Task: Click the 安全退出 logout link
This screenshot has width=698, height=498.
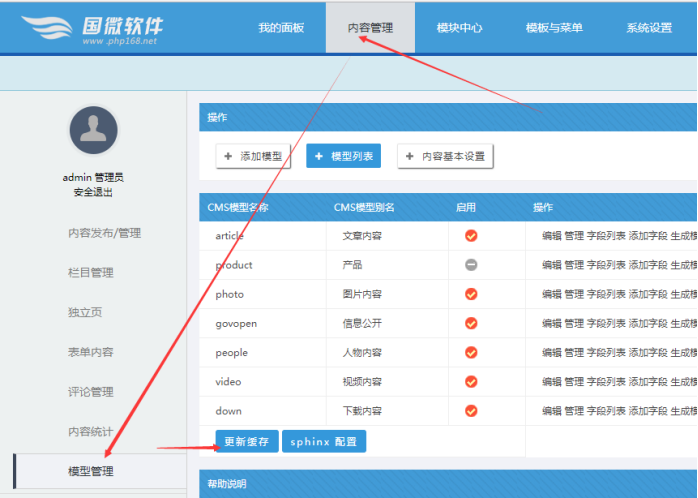Action: pos(93,192)
